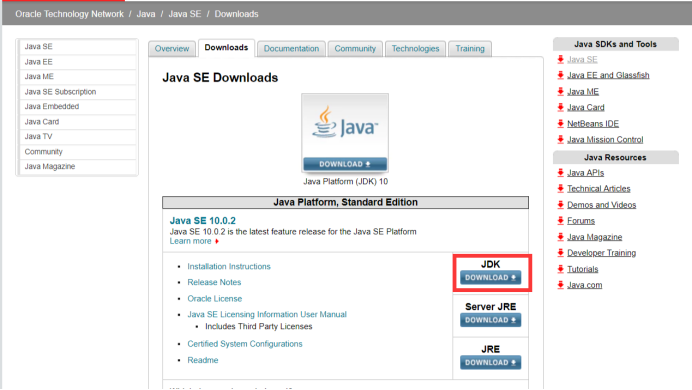Open the Java APIs link

(585, 173)
